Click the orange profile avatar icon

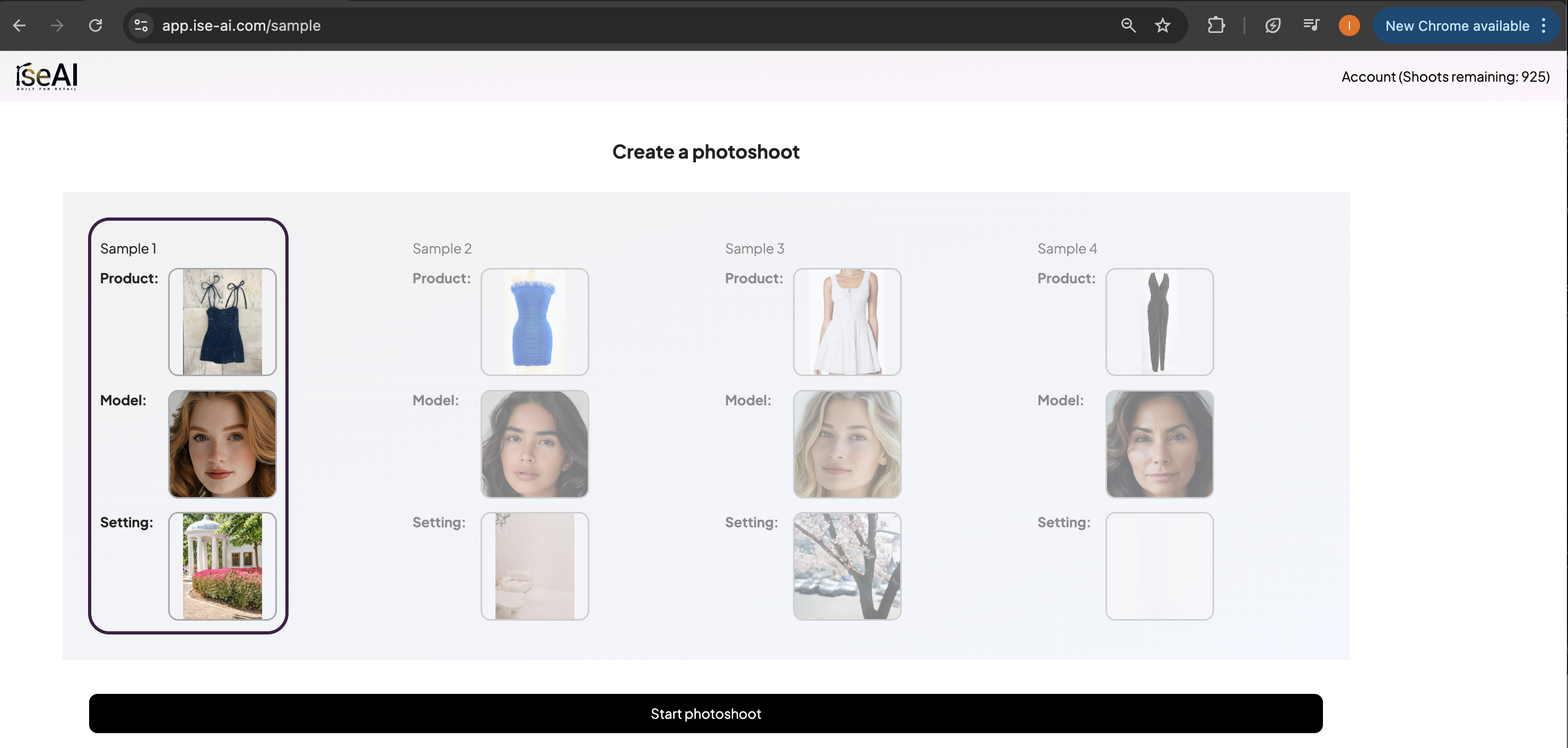pos(1349,25)
